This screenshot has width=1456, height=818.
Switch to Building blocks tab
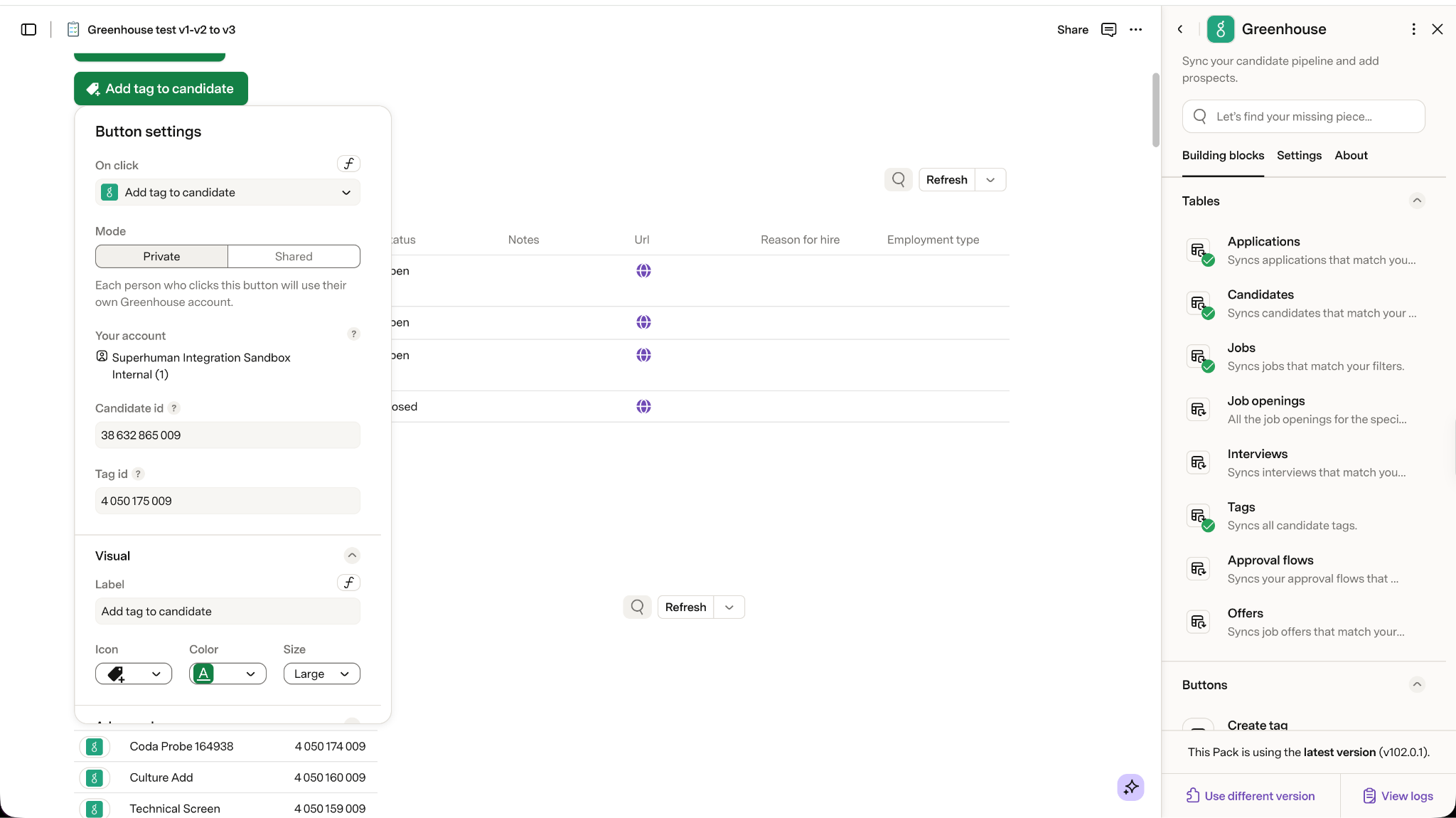[1223, 155]
